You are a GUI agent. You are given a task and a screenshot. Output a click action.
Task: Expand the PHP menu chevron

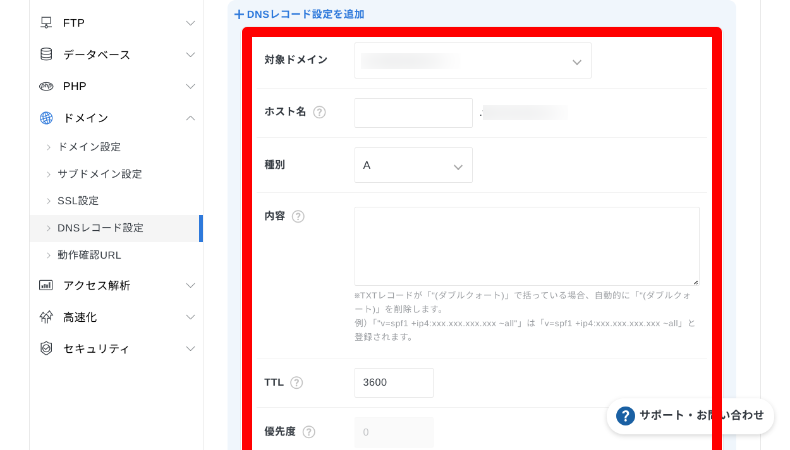point(190,86)
